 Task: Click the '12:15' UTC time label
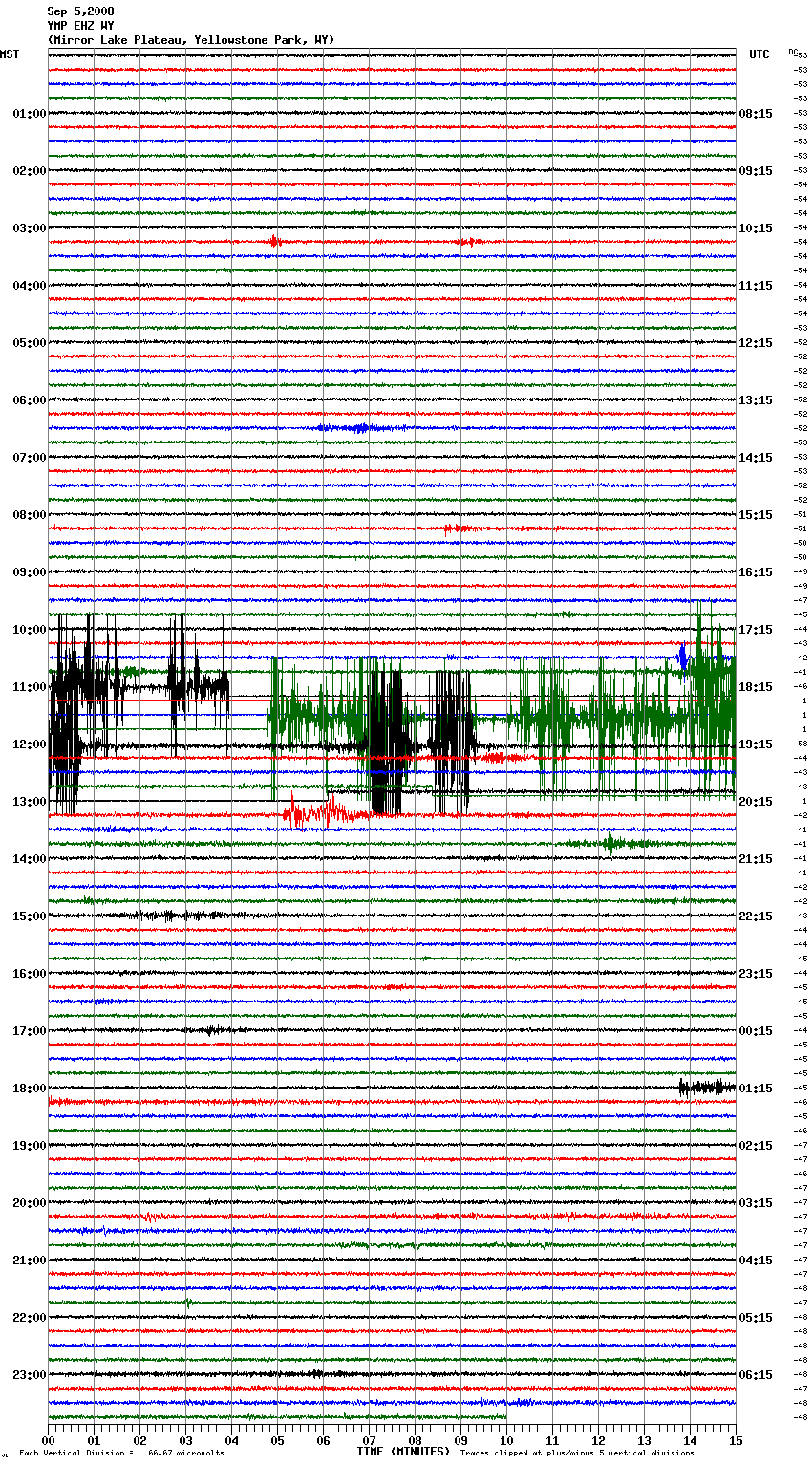pos(756,343)
